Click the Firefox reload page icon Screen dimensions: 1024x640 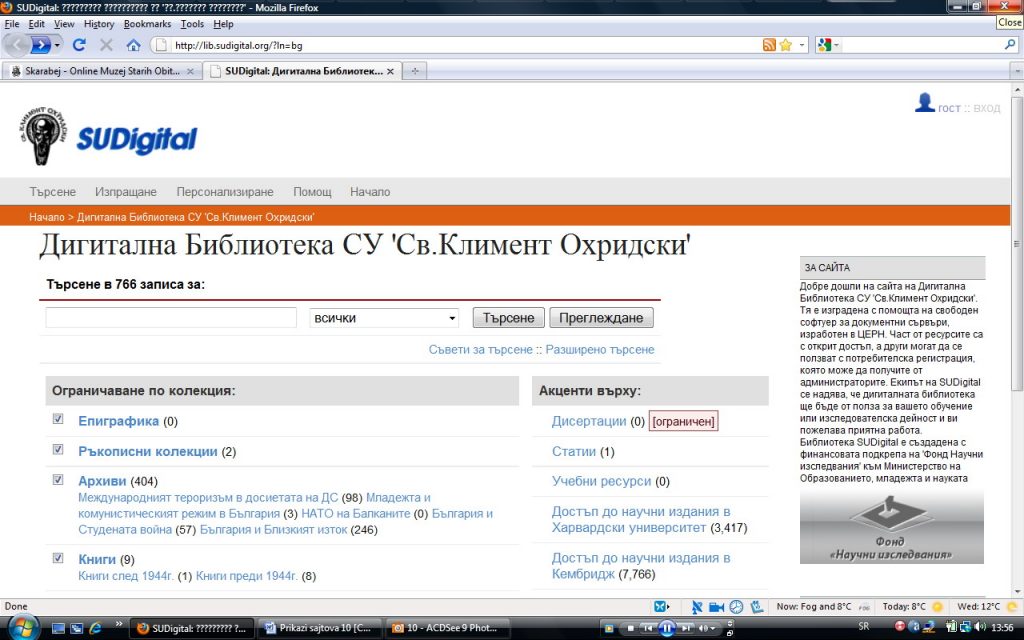(x=79, y=45)
